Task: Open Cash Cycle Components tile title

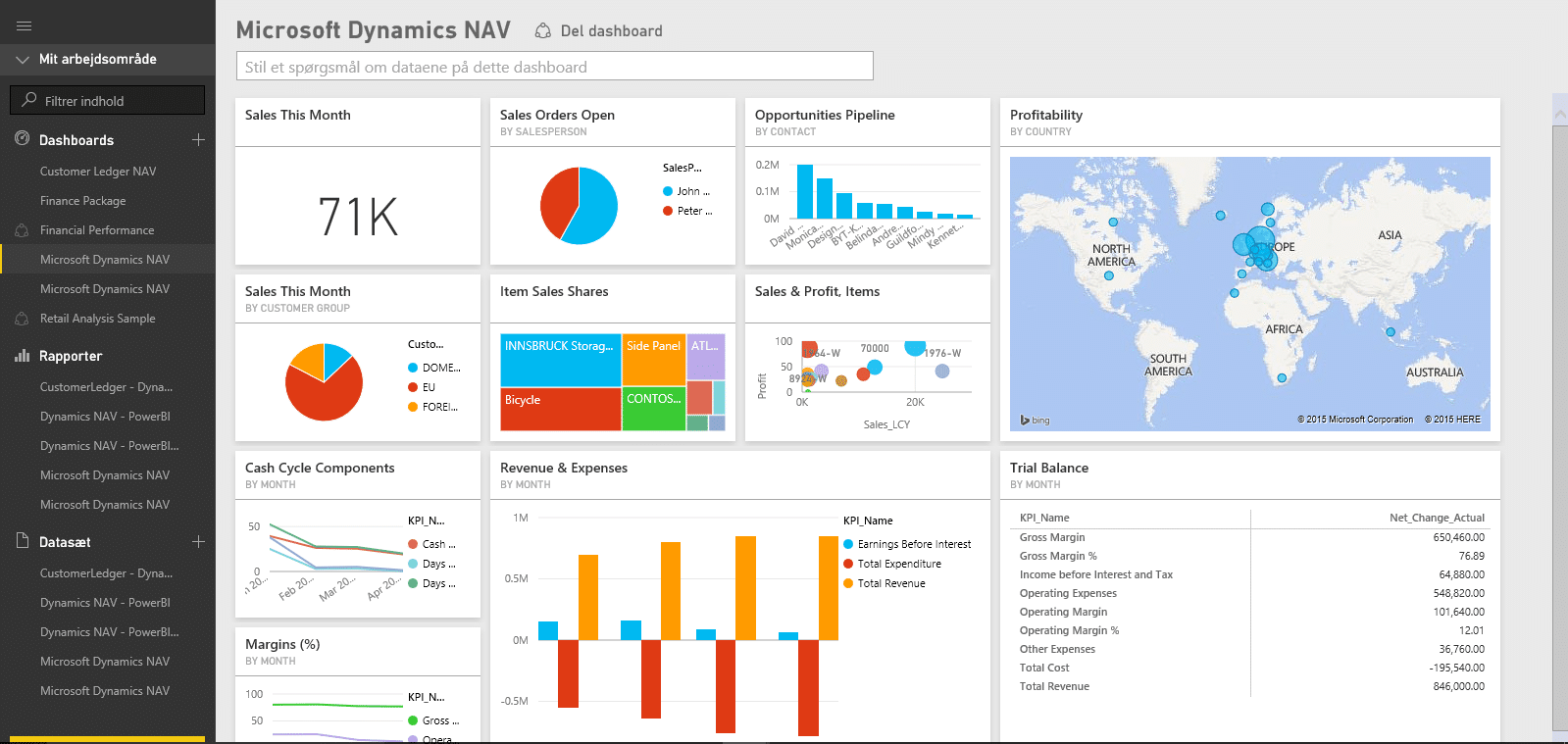Action: 320,468
